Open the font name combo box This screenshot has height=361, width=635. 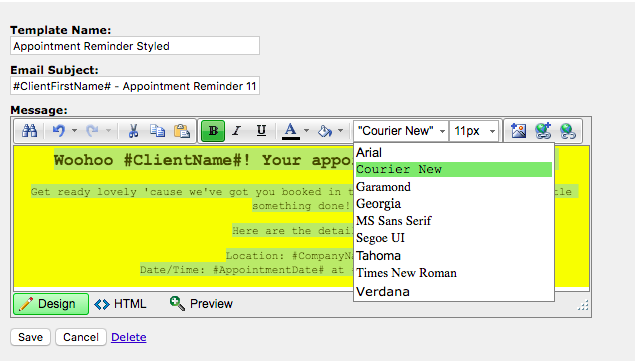coord(401,131)
